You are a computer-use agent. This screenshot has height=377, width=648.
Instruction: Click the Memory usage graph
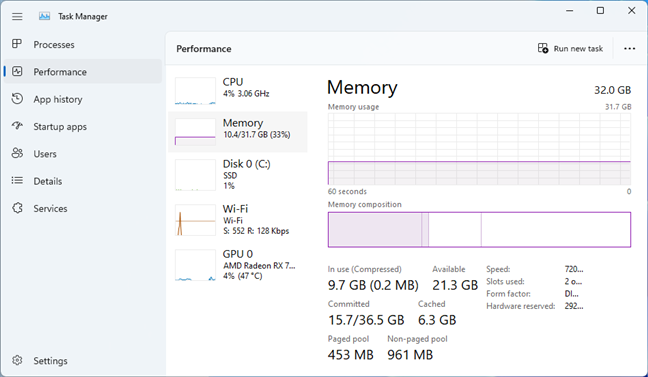(x=479, y=149)
